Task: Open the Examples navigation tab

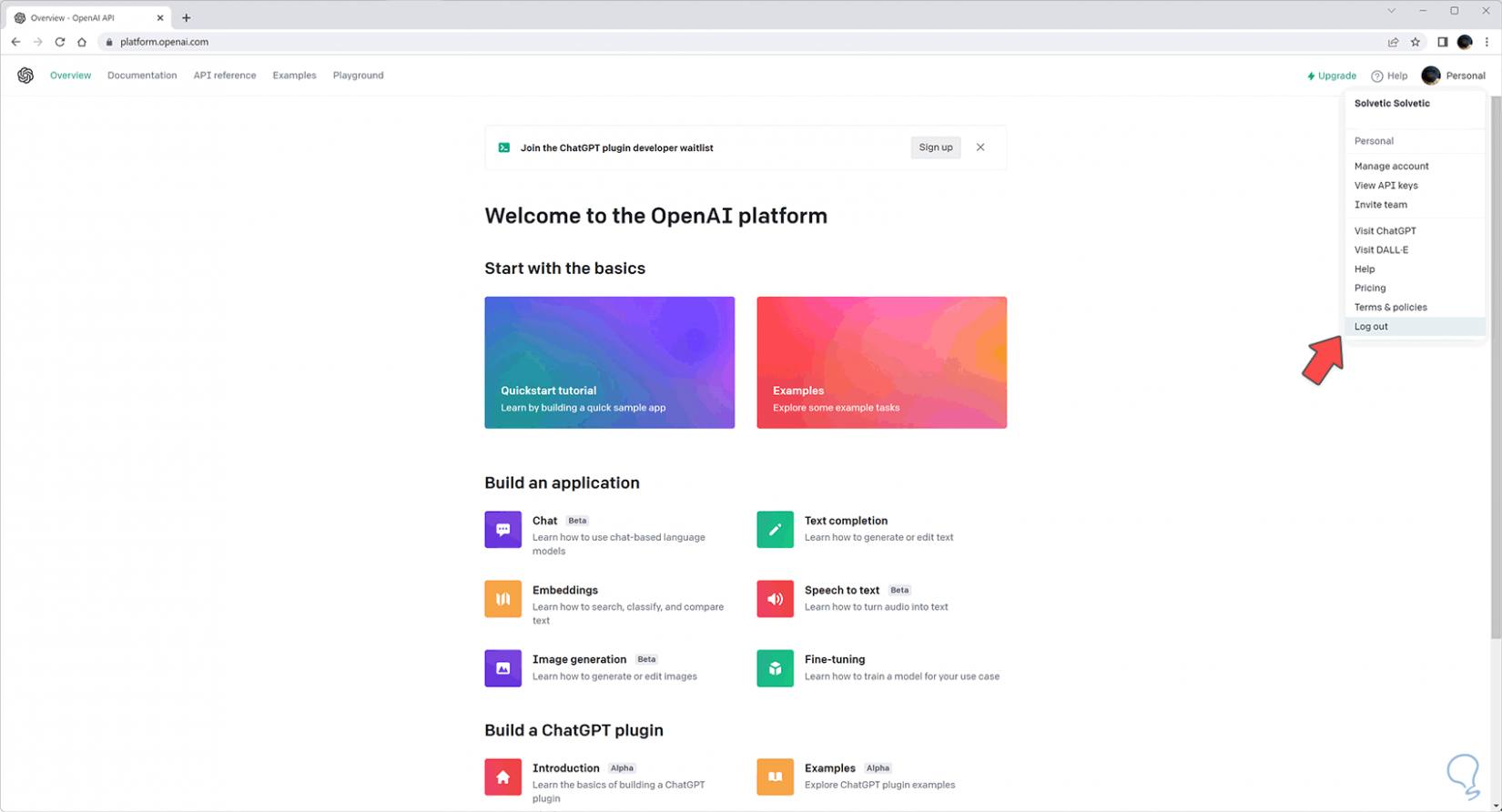Action: pyautogui.click(x=294, y=76)
